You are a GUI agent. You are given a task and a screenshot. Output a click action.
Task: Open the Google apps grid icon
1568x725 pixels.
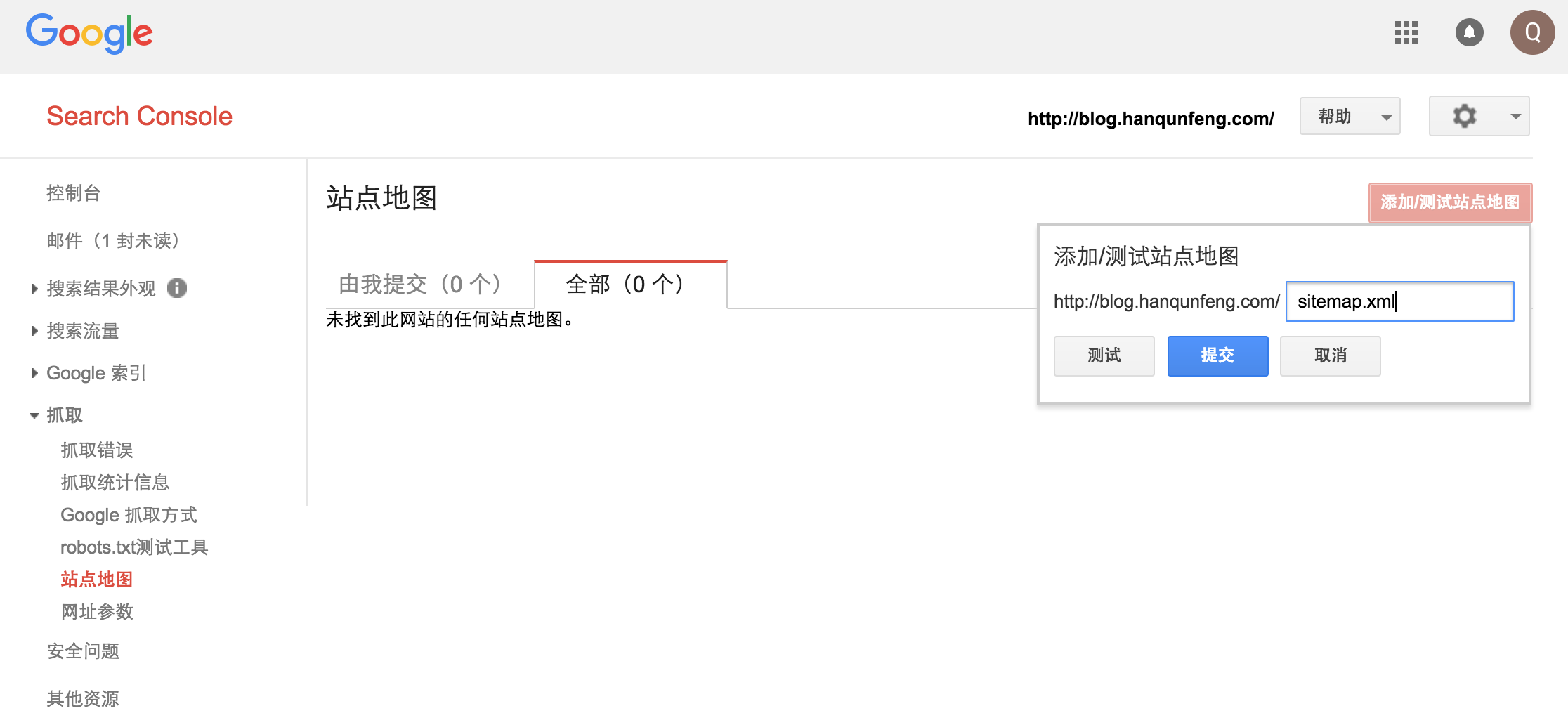[x=1406, y=32]
